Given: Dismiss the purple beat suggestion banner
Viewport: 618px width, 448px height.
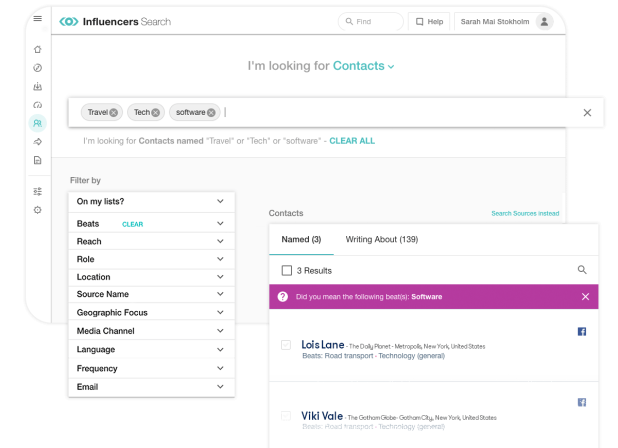Looking at the screenshot, I should point(585,297).
